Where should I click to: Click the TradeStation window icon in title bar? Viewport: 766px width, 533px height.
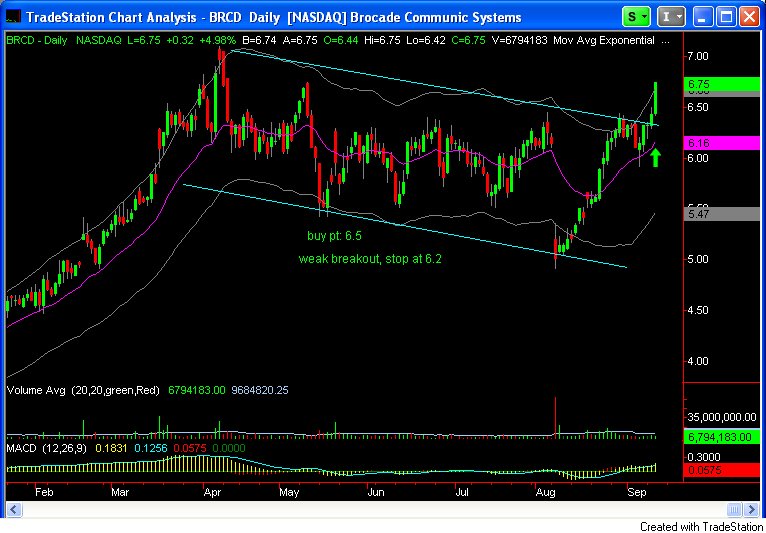tap(14, 18)
